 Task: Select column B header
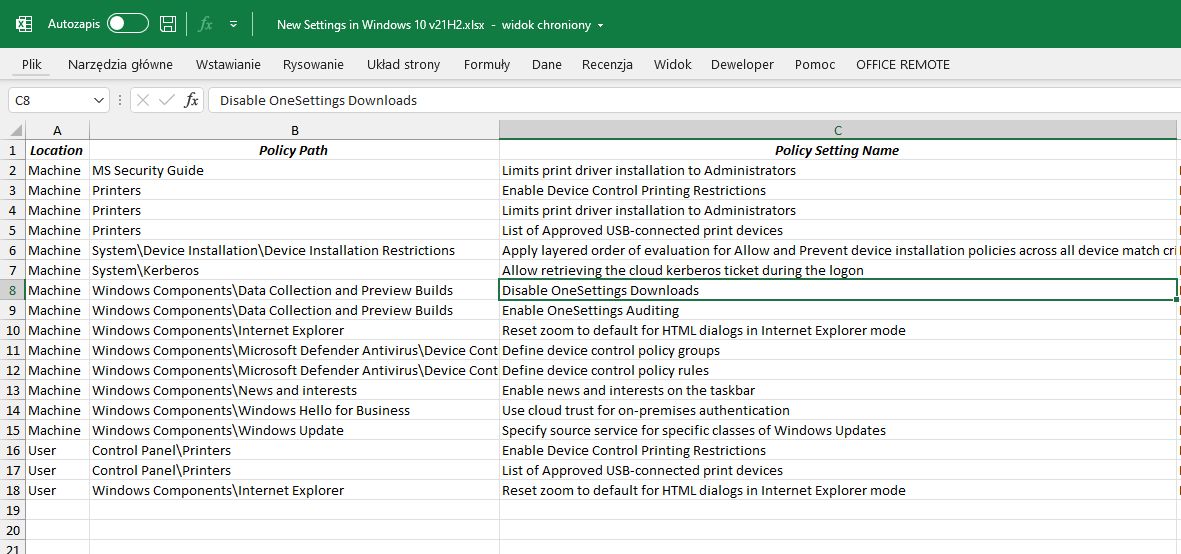(294, 130)
